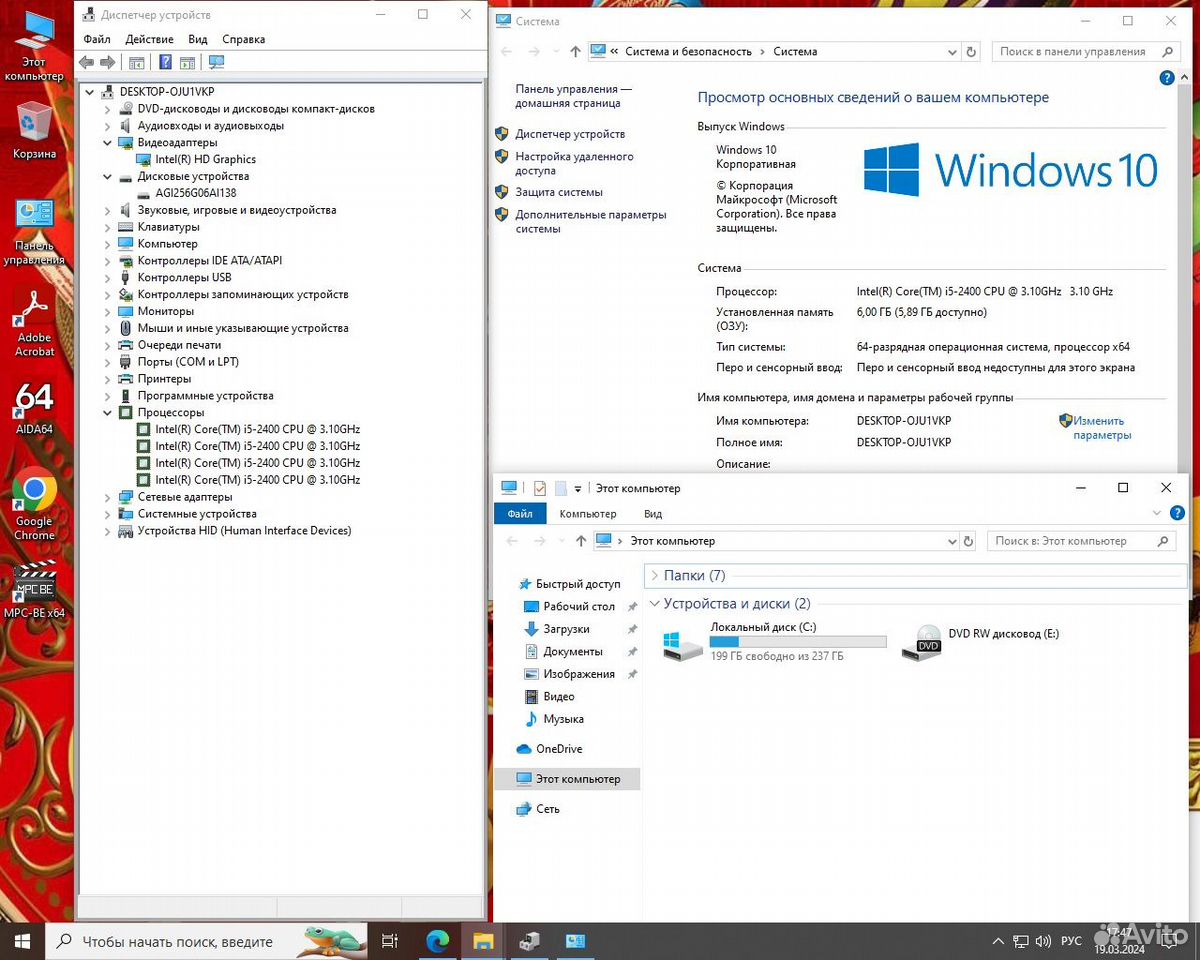Viewport: 1200px width, 960px height.
Task: Expand the Папки (7) group in Explorer
Action: click(654, 575)
